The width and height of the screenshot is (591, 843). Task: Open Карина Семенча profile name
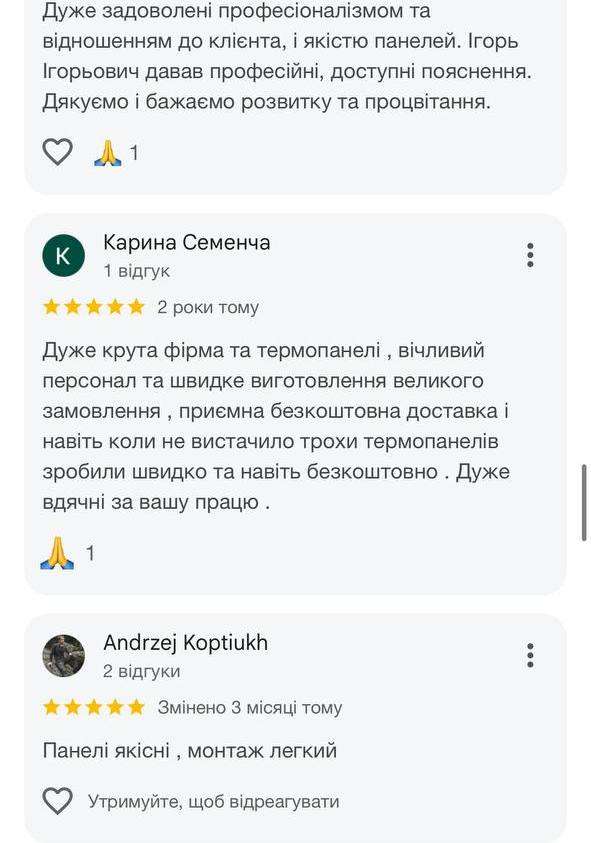click(x=187, y=242)
